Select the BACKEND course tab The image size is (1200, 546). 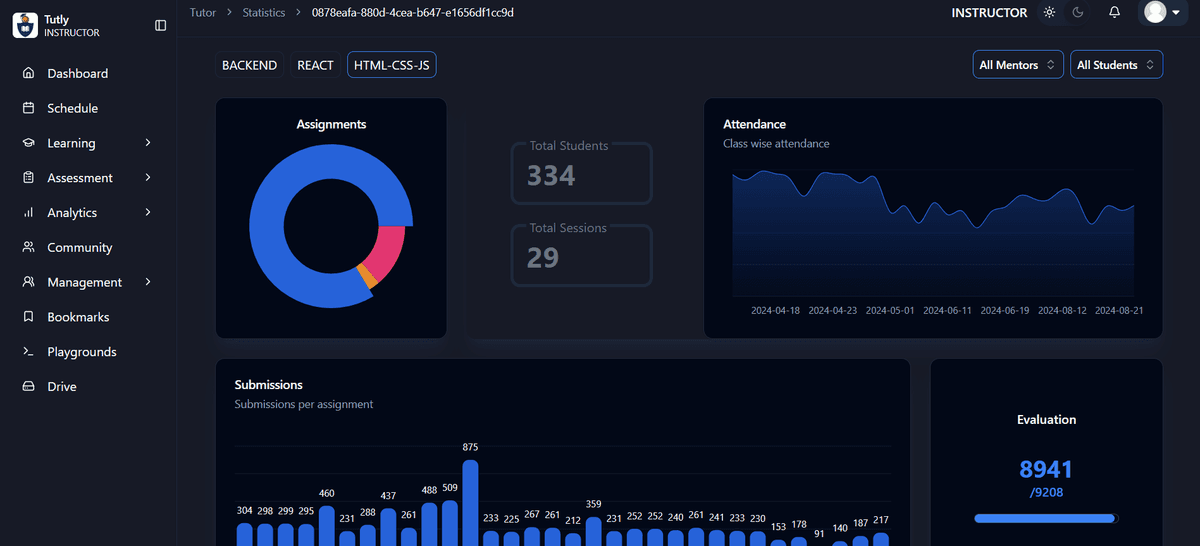click(249, 65)
